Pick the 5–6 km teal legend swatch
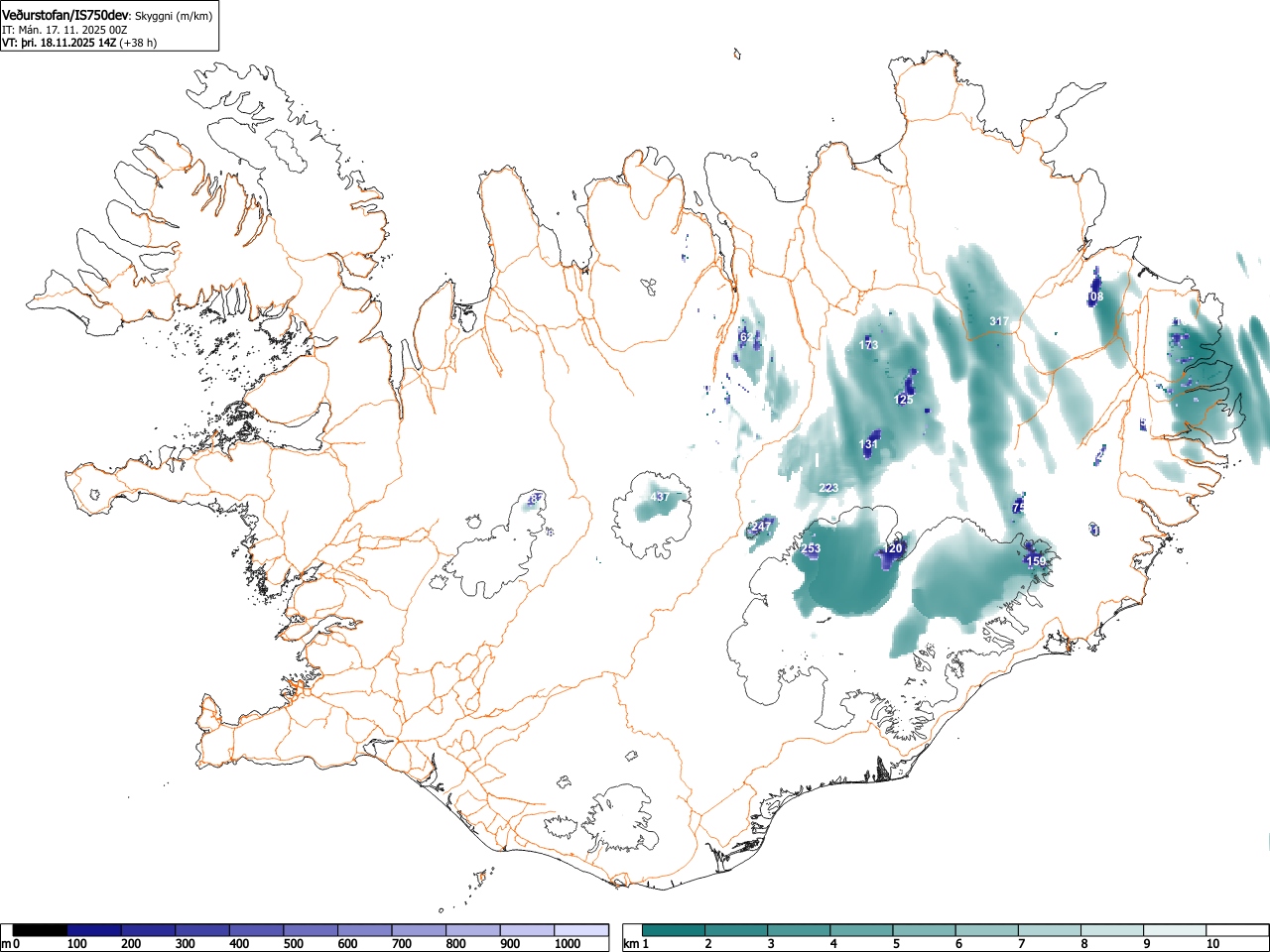1270x952 pixels. pyautogui.click(x=925, y=930)
